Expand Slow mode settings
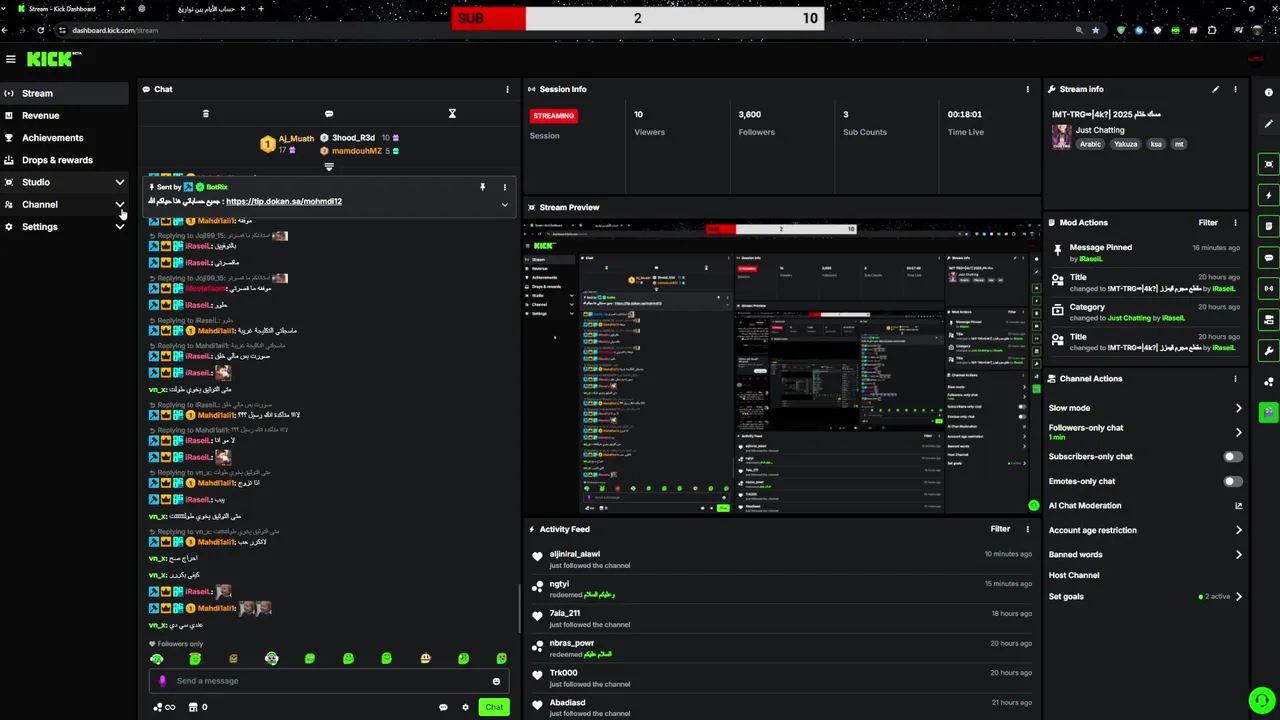The width and height of the screenshot is (1280, 720). [x=1238, y=408]
